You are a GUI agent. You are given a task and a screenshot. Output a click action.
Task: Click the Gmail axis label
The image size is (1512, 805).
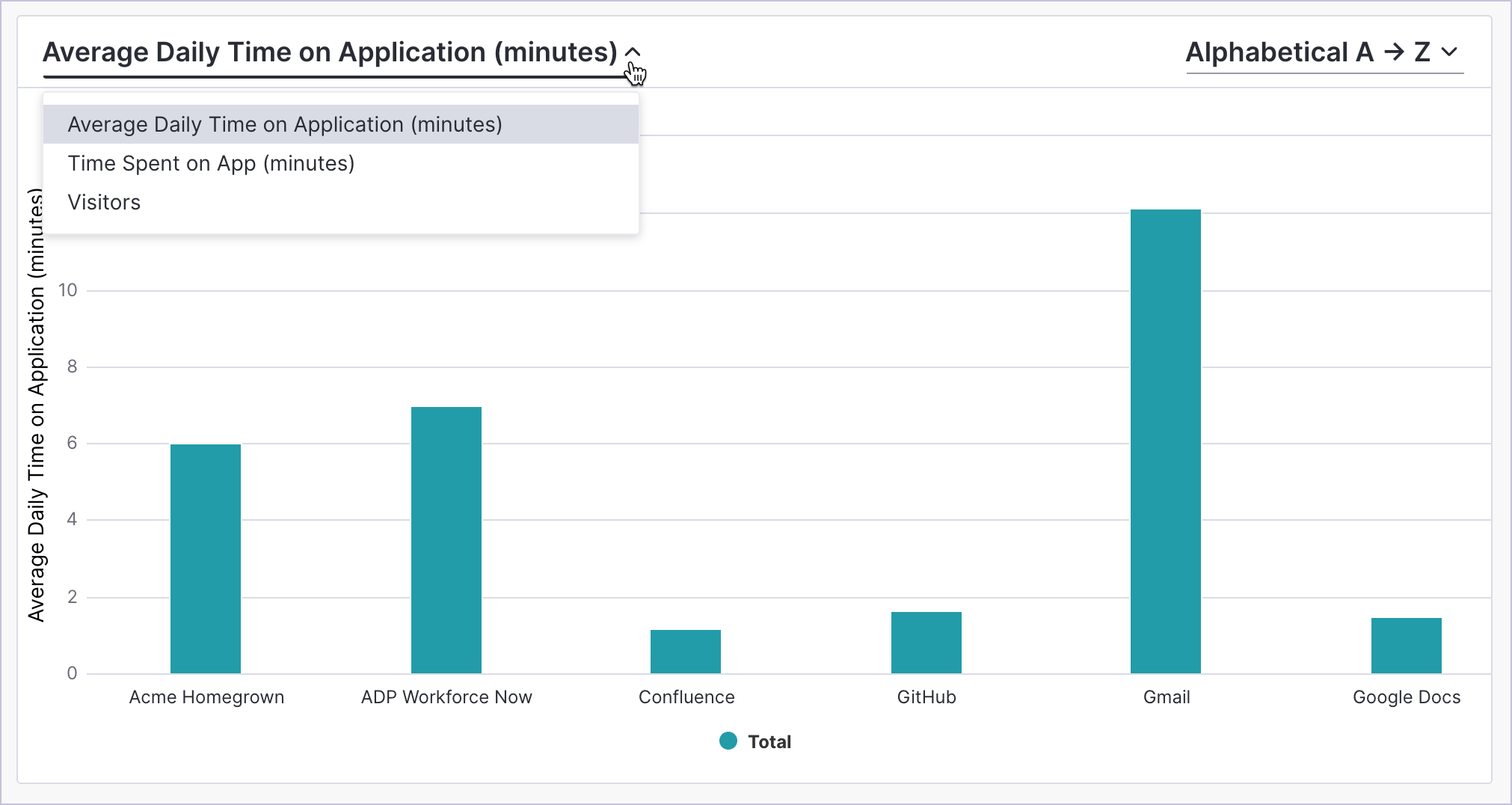click(1167, 697)
